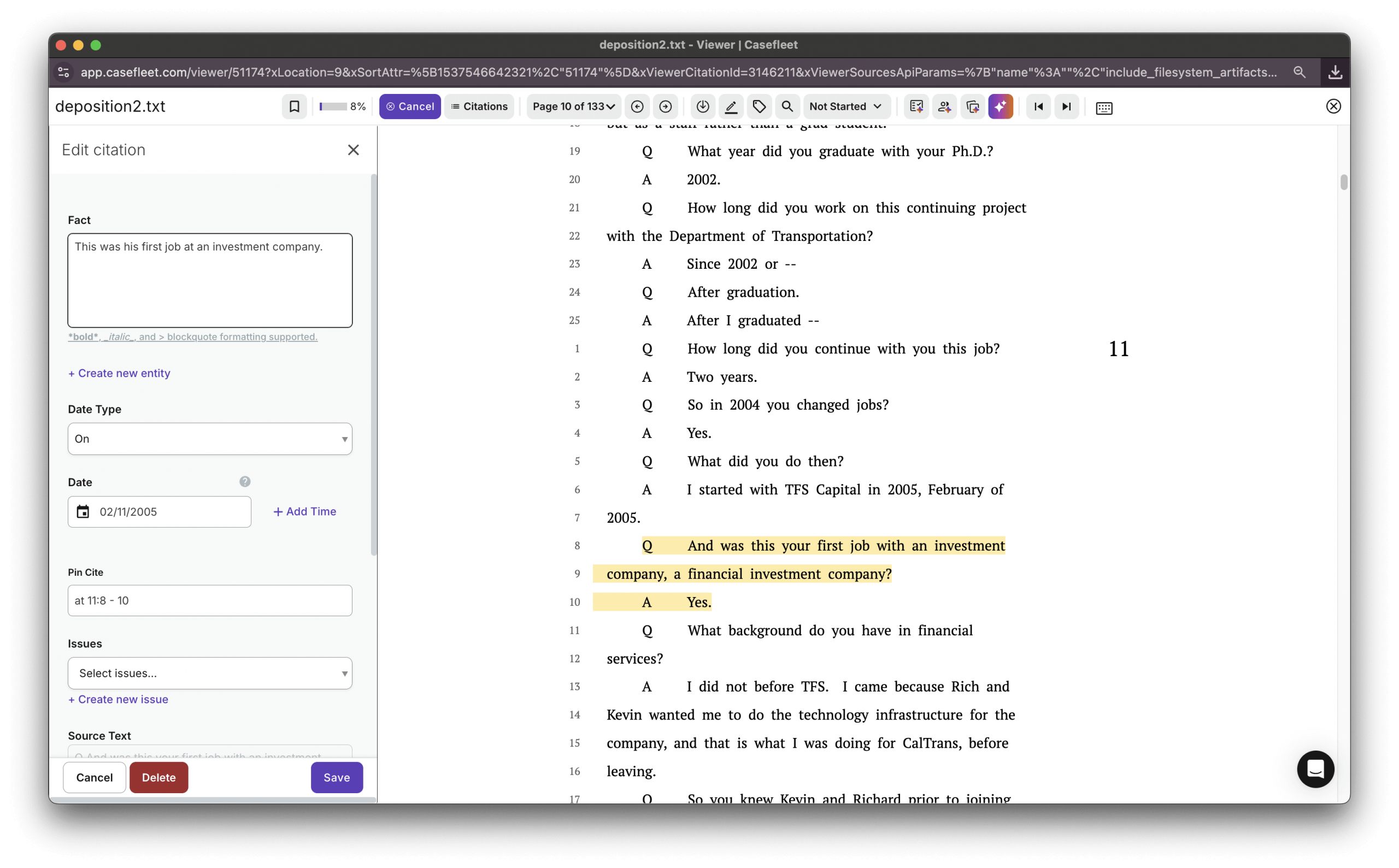Go to the next page
Viewport: 1399px width, 868px height.
tap(665, 107)
